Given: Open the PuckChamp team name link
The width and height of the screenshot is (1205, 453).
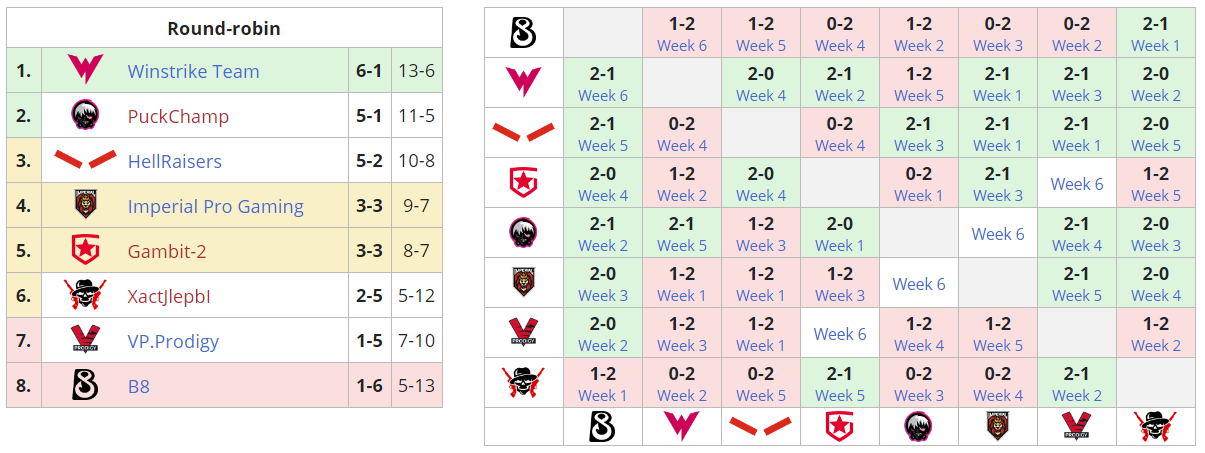Looking at the screenshot, I should [178, 116].
